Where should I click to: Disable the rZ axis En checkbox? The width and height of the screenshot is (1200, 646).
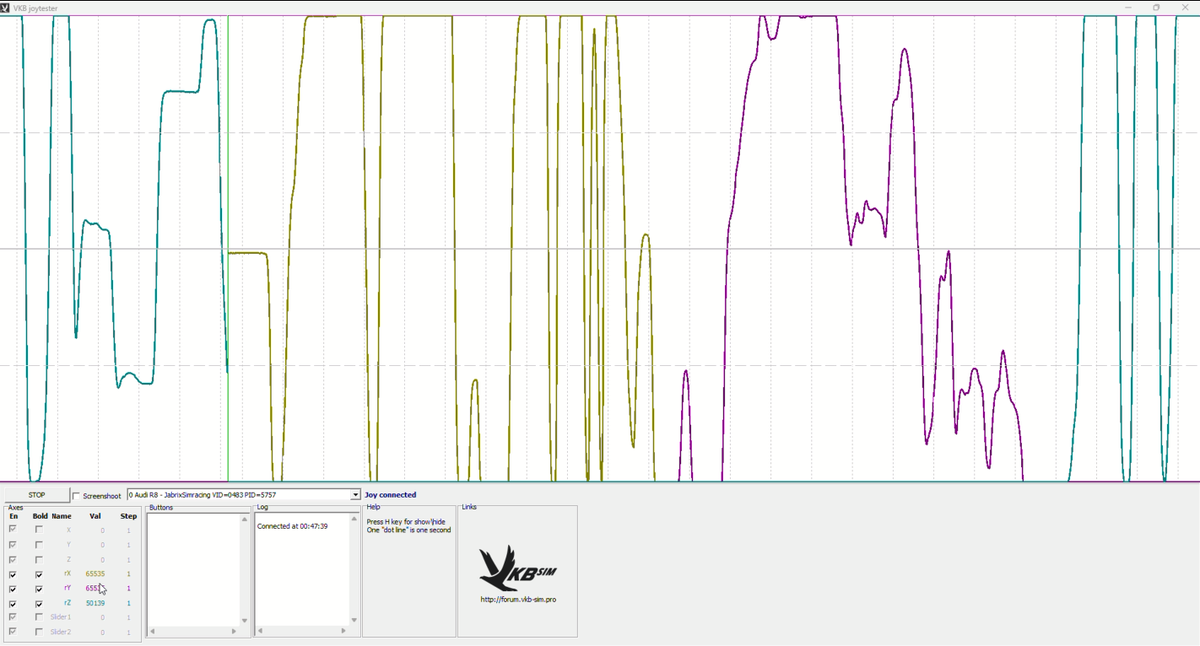pyautogui.click(x=13, y=603)
